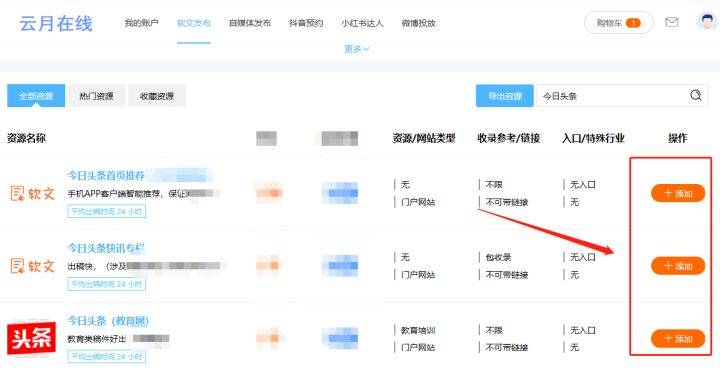This screenshot has height=371, width=720.
Task: Click the 收录参考/链接 column header
Action: 509,138
